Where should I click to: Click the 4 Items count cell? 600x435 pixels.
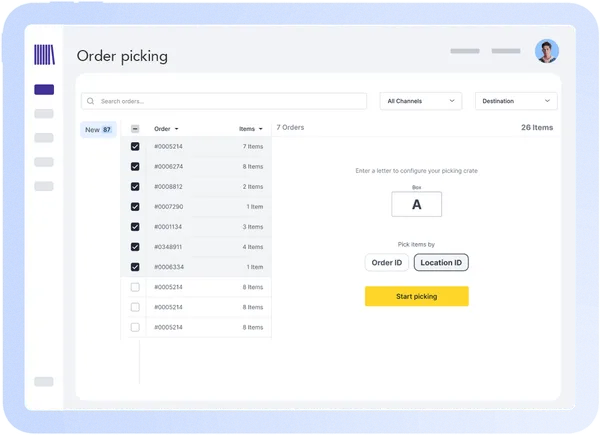253,247
